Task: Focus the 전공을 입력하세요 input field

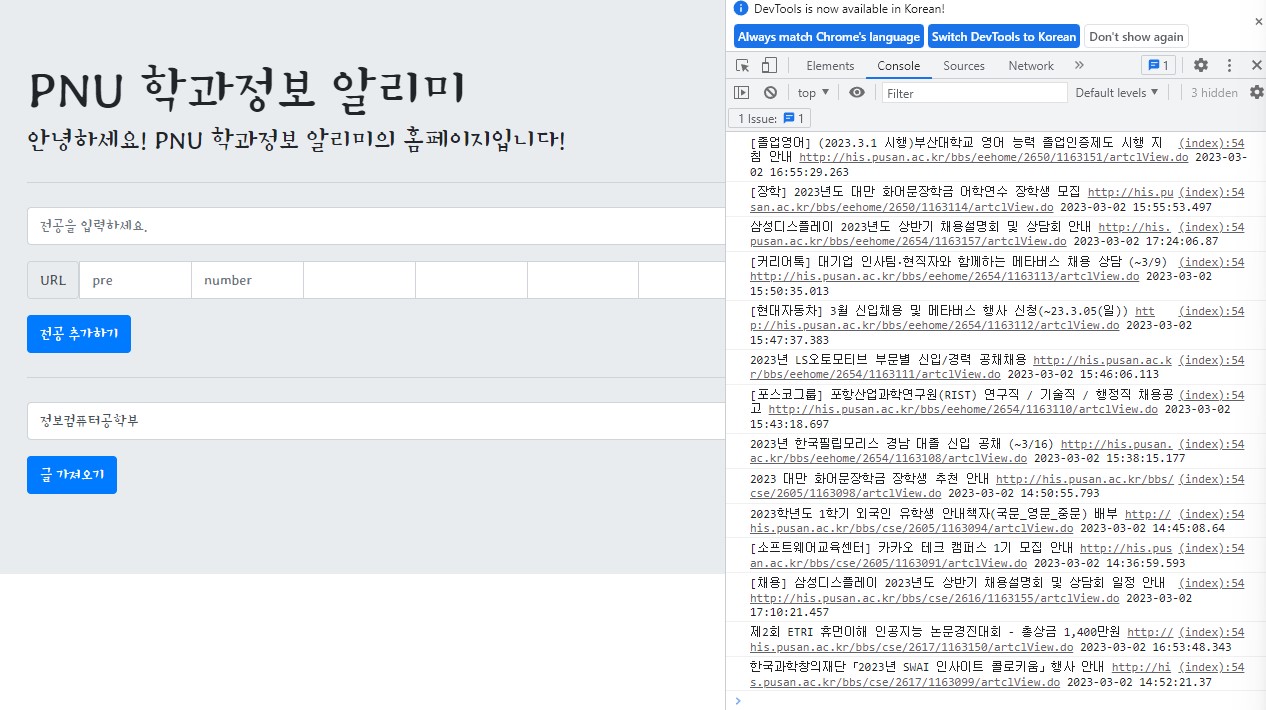Action: (376, 226)
